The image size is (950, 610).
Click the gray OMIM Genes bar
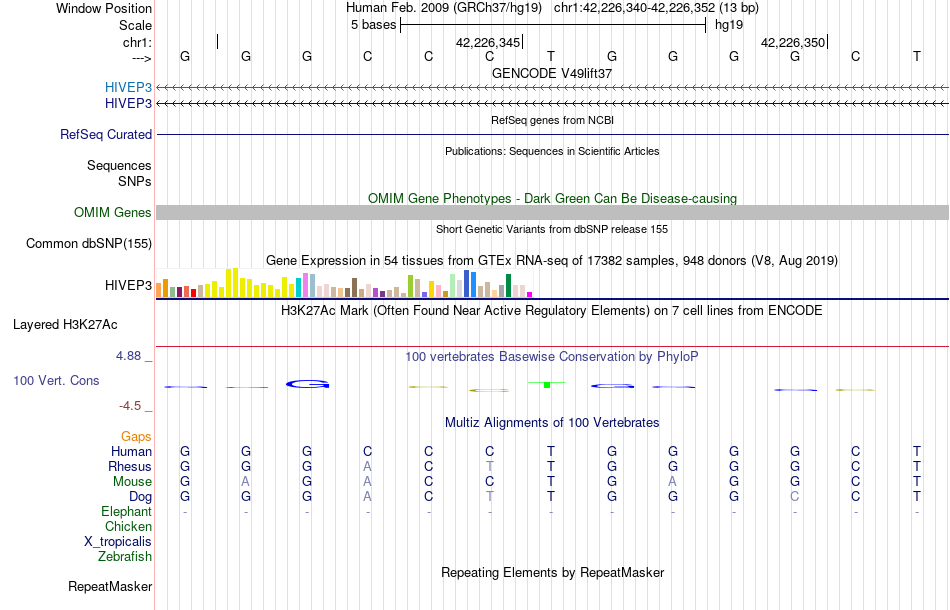tap(553, 213)
